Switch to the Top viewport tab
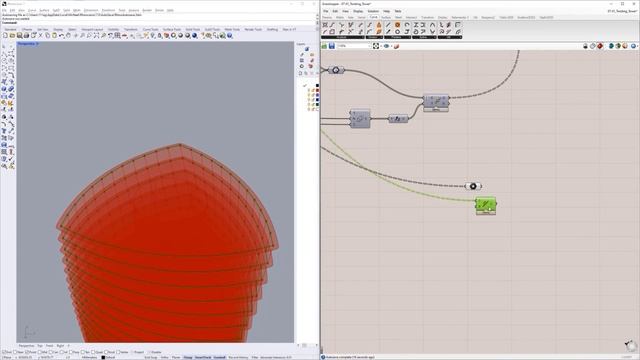The width and height of the screenshot is (640, 360). coord(40,345)
